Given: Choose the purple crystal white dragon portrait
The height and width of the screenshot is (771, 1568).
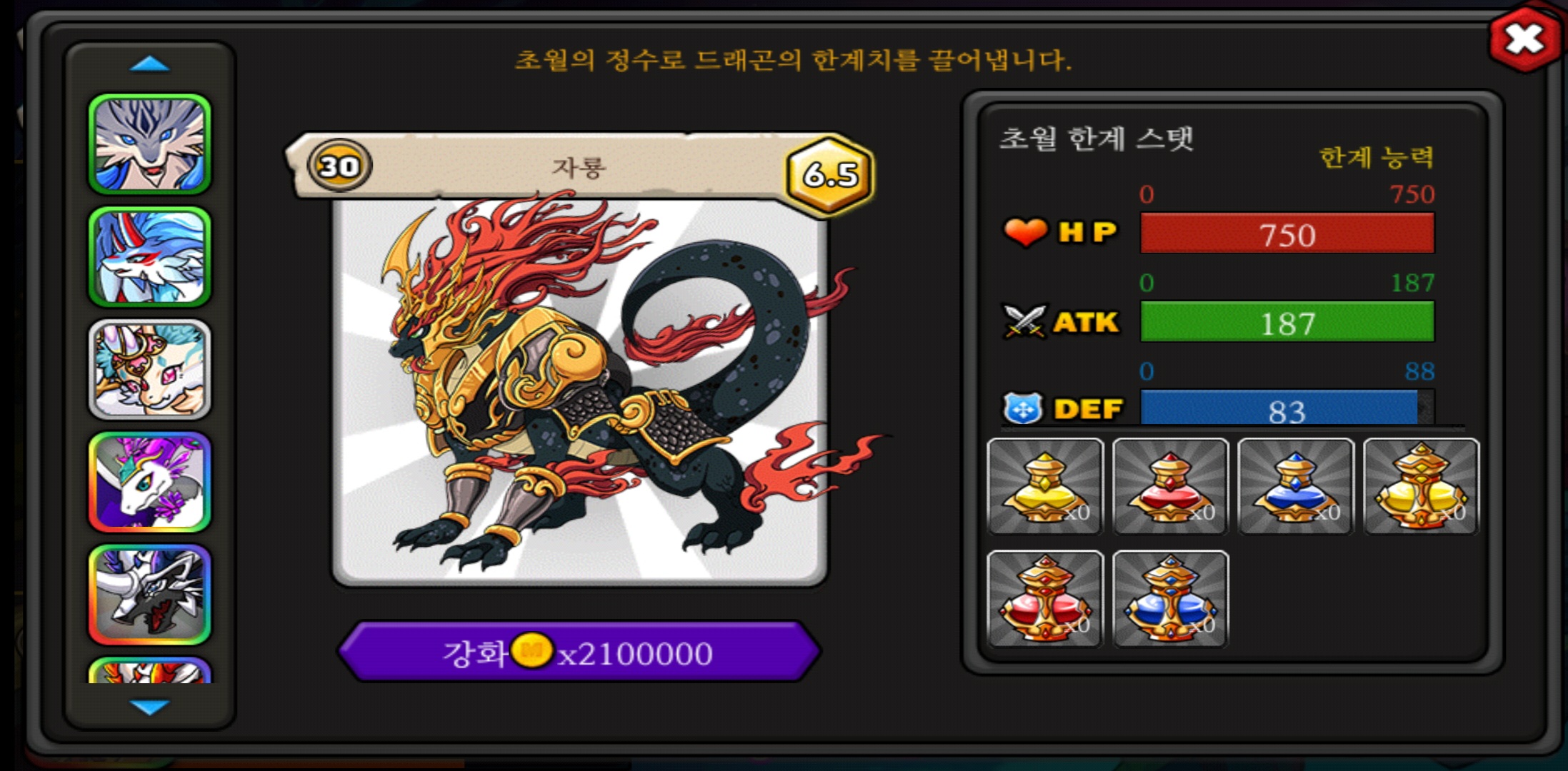Looking at the screenshot, I should pyautogui.click(x=149, y=482).
